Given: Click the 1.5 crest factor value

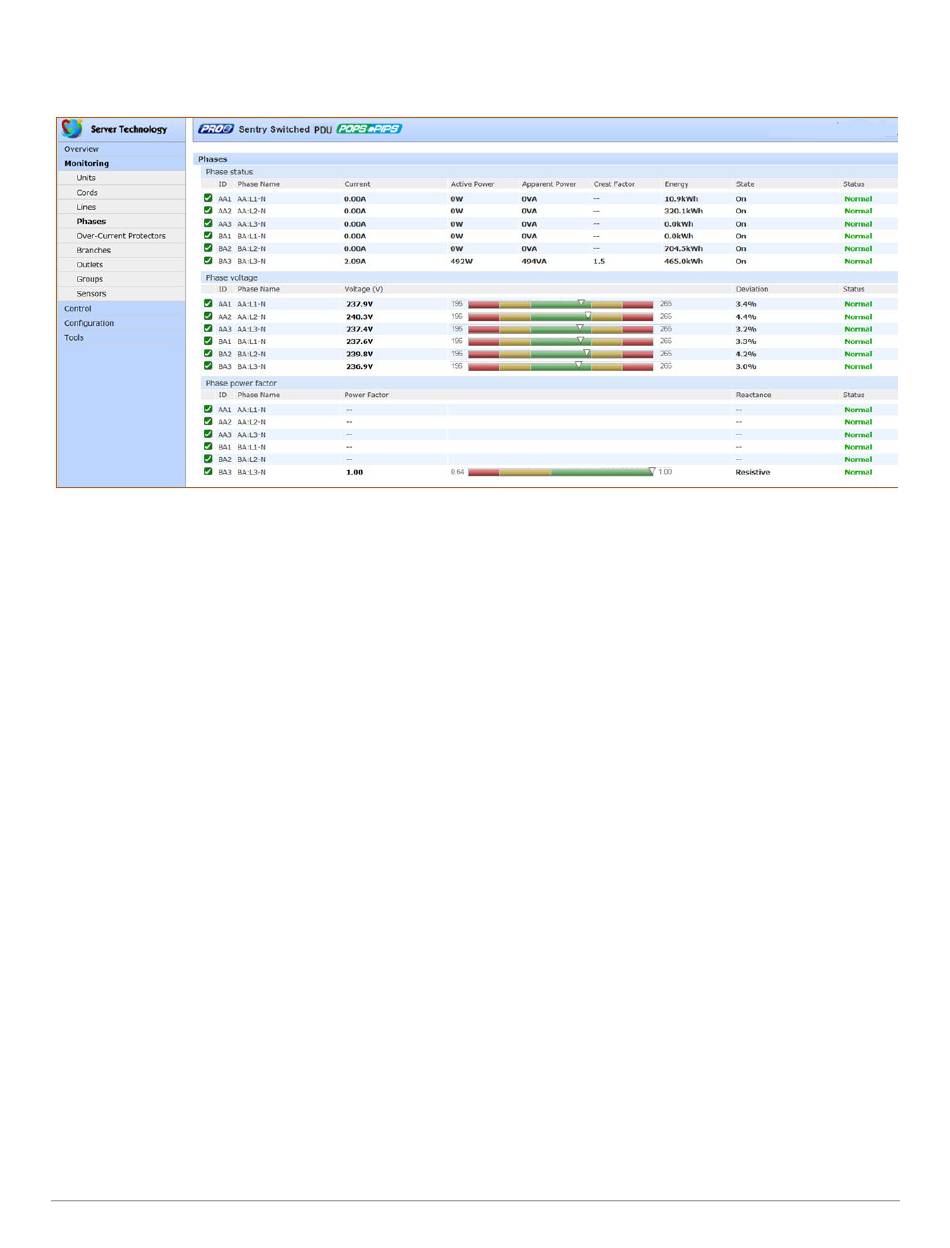Looking at the screenshot, I should [x=598, y=261].
